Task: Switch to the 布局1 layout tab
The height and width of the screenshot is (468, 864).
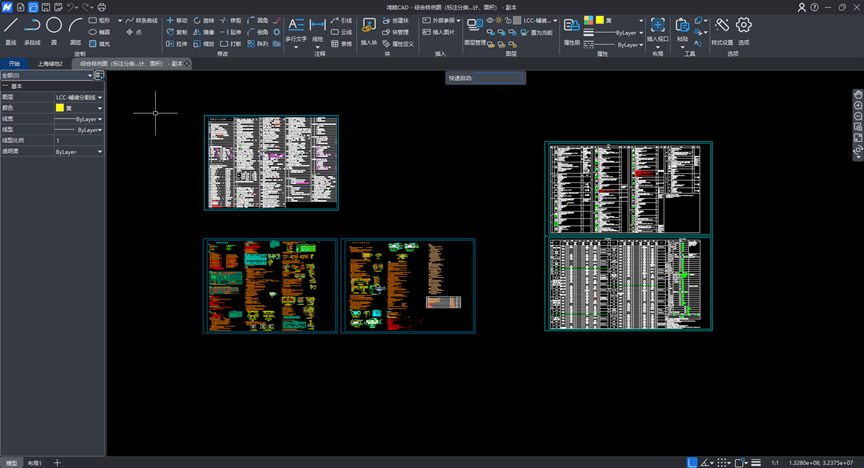Action: pos(34,463)
